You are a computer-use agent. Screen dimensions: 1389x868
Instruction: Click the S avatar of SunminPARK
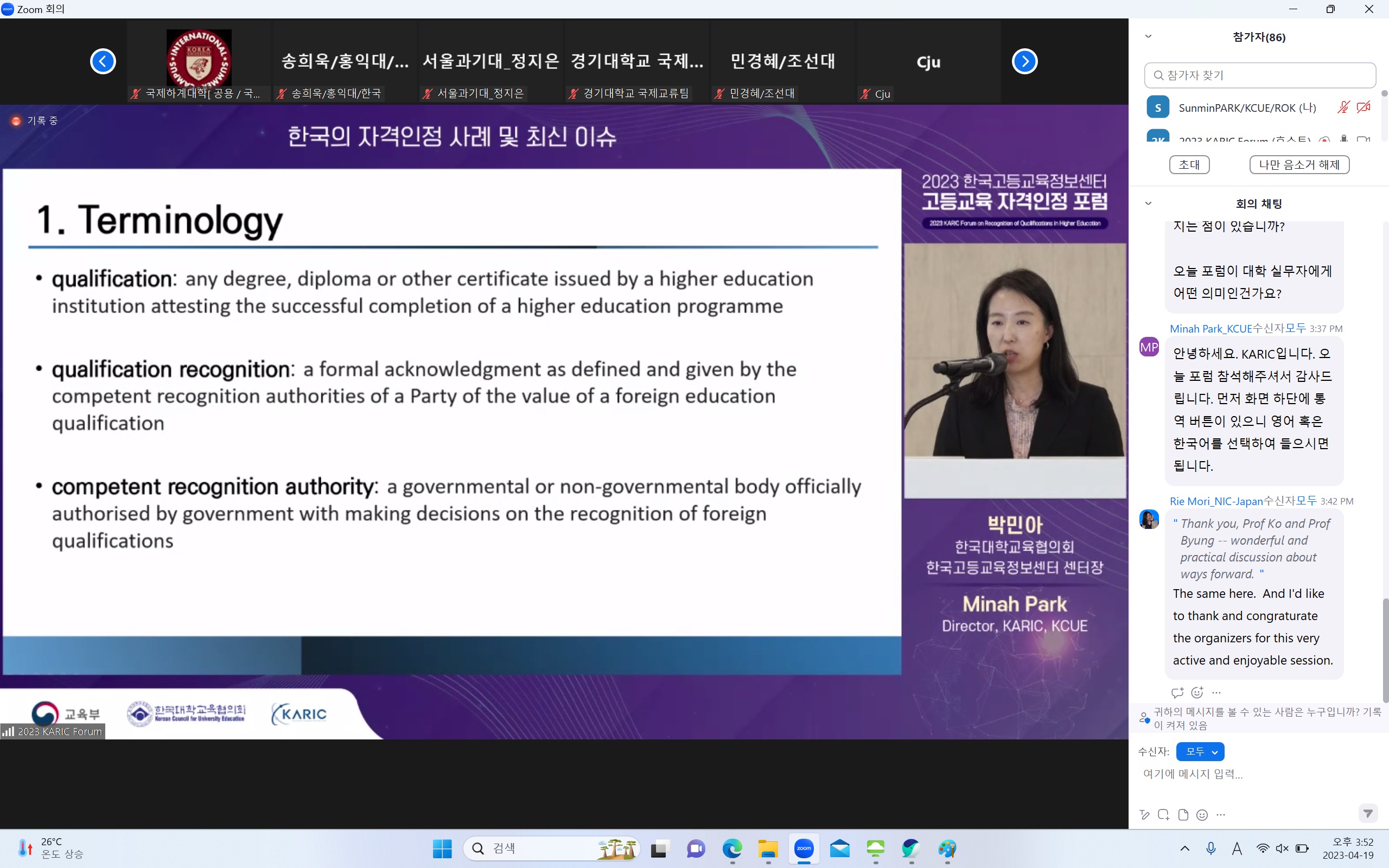click(1158, 107)
